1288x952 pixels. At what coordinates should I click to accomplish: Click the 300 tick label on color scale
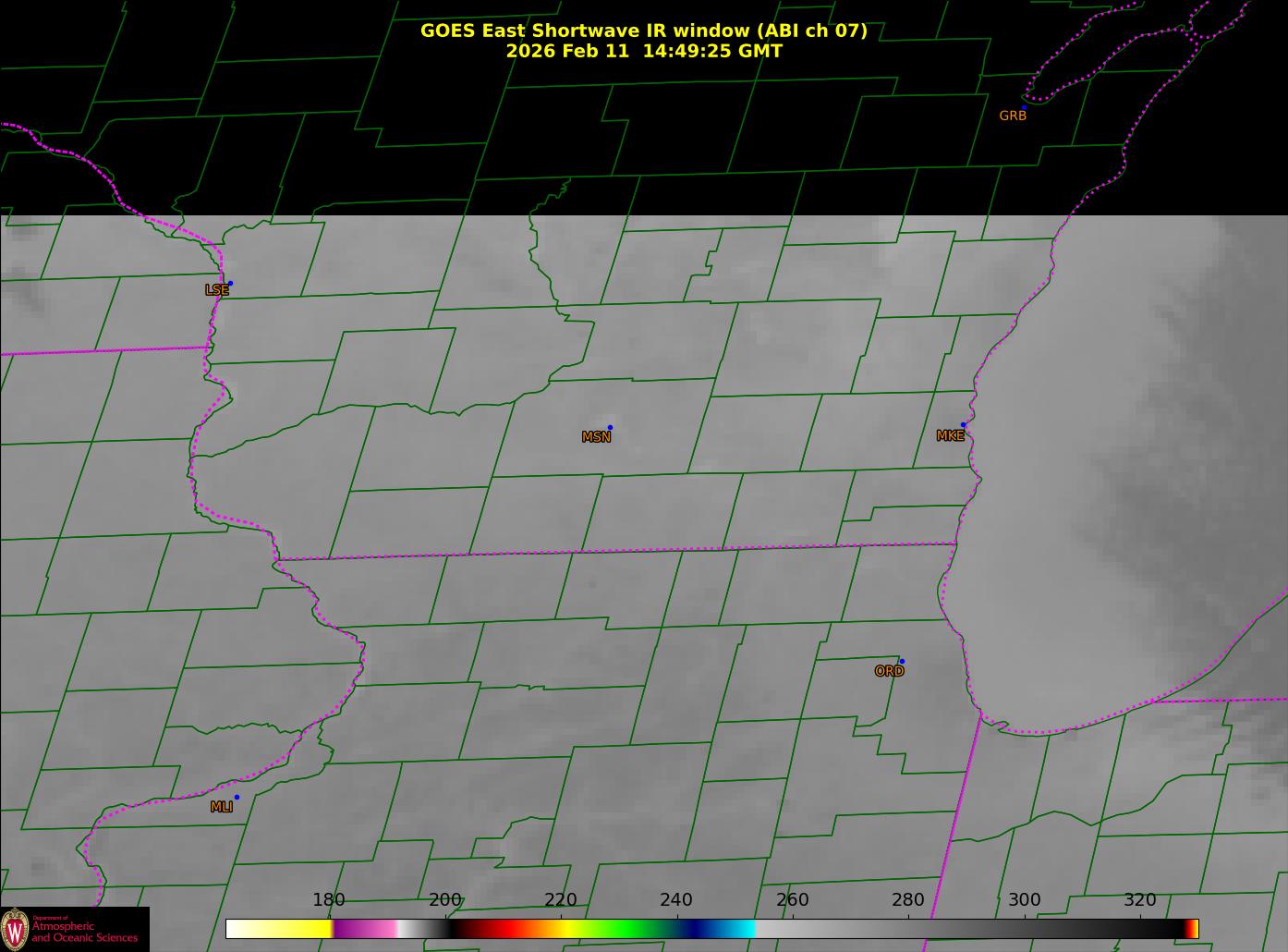point(1024,900)
